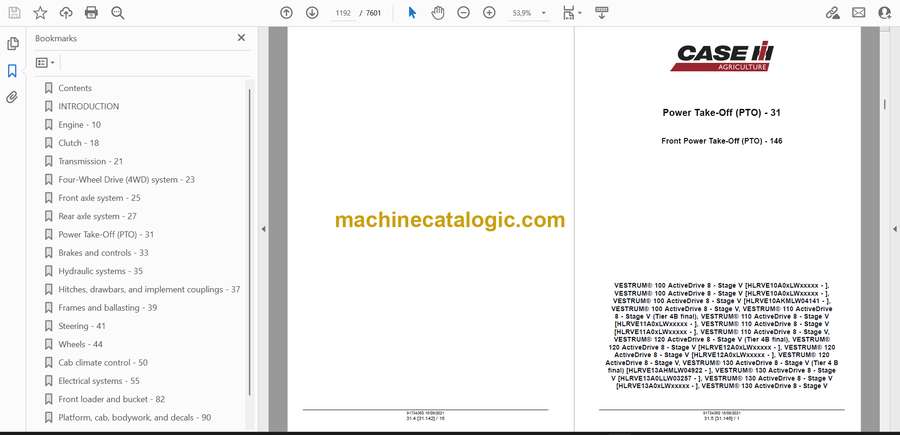Choose the selection arrow tool
Image resolution: width=900 pixels, height=435 pixels.
tap(412, 13)
